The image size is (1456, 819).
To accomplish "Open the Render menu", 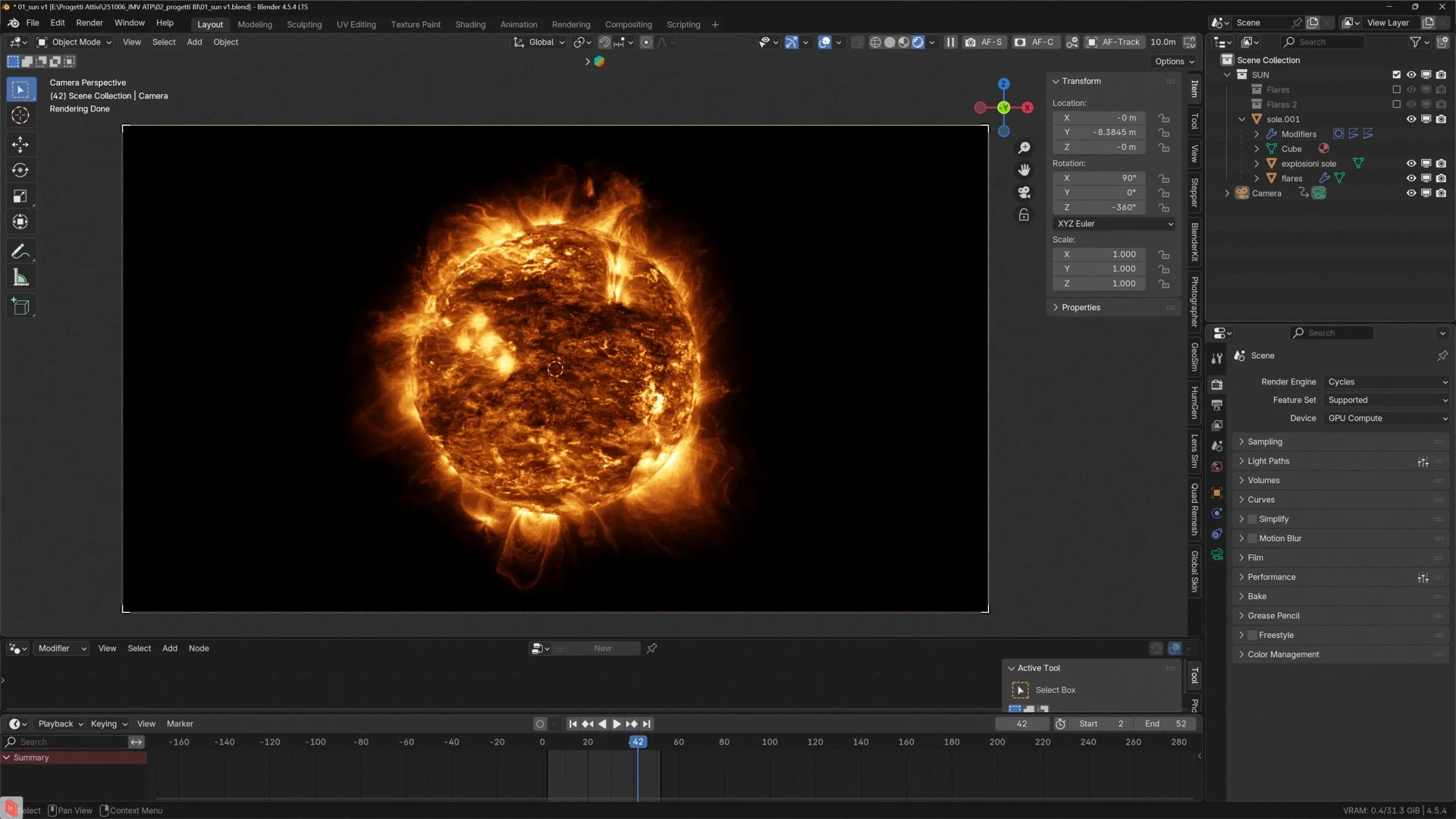I will point(89,23).
